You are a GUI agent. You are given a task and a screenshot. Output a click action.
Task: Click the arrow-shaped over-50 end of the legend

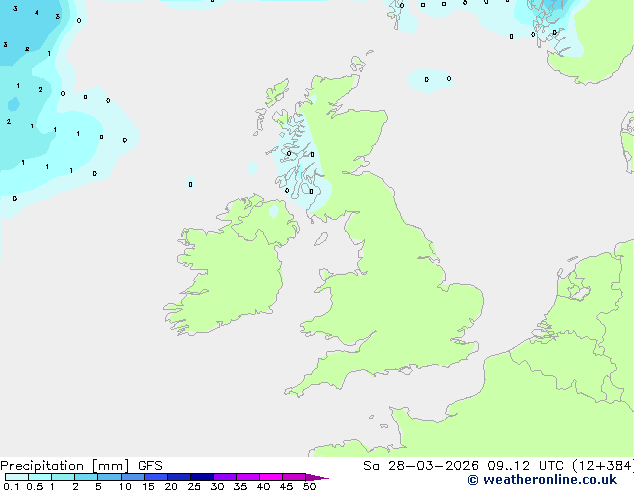317,477
